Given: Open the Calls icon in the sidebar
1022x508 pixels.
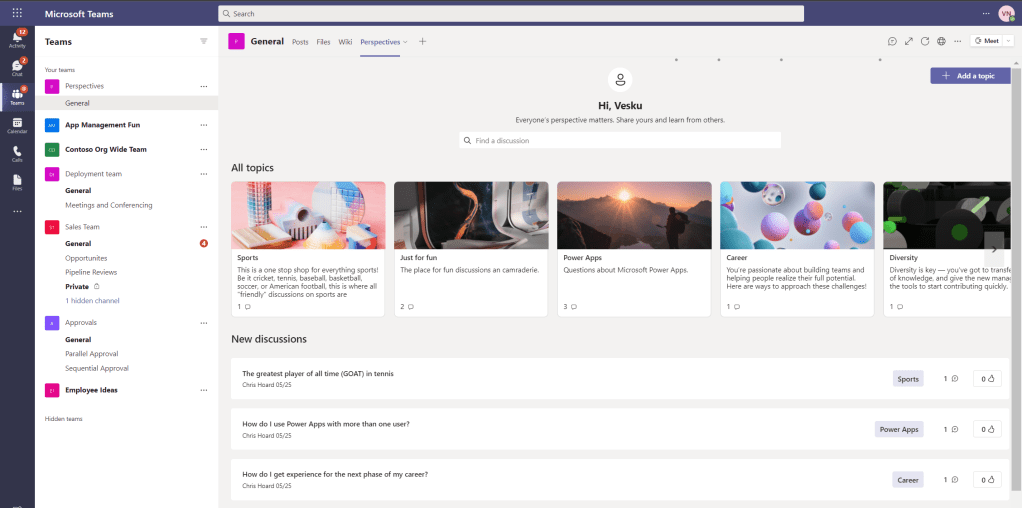Looking at the screenshot, I should (17, 153).
